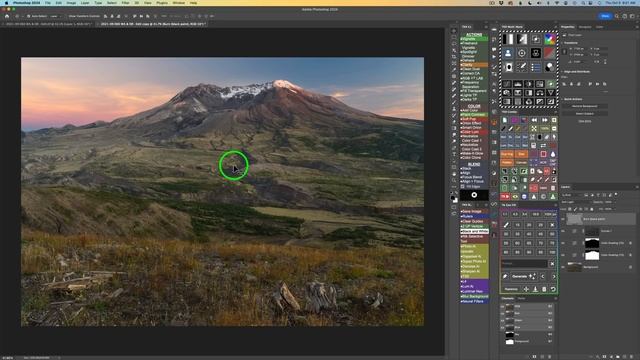Click the blue Share button
640x360 pixels.
pyautogui.click(x=605, y=16)
